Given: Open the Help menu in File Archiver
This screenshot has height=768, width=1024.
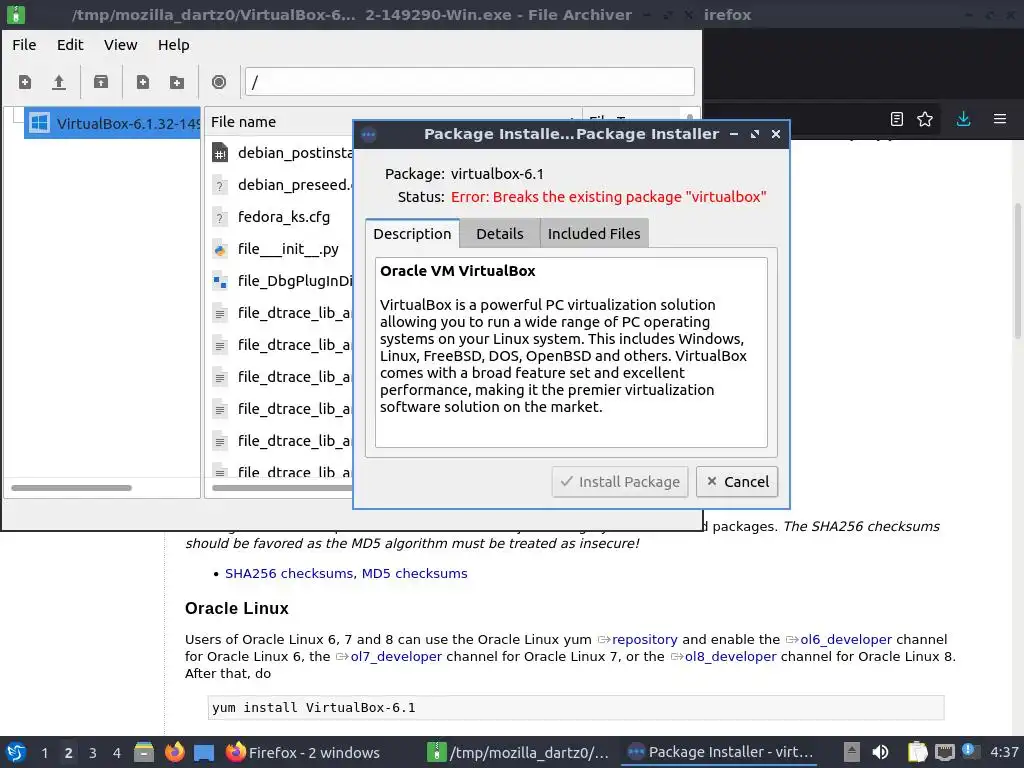Looking at the screenshot, I should point(174,45).
